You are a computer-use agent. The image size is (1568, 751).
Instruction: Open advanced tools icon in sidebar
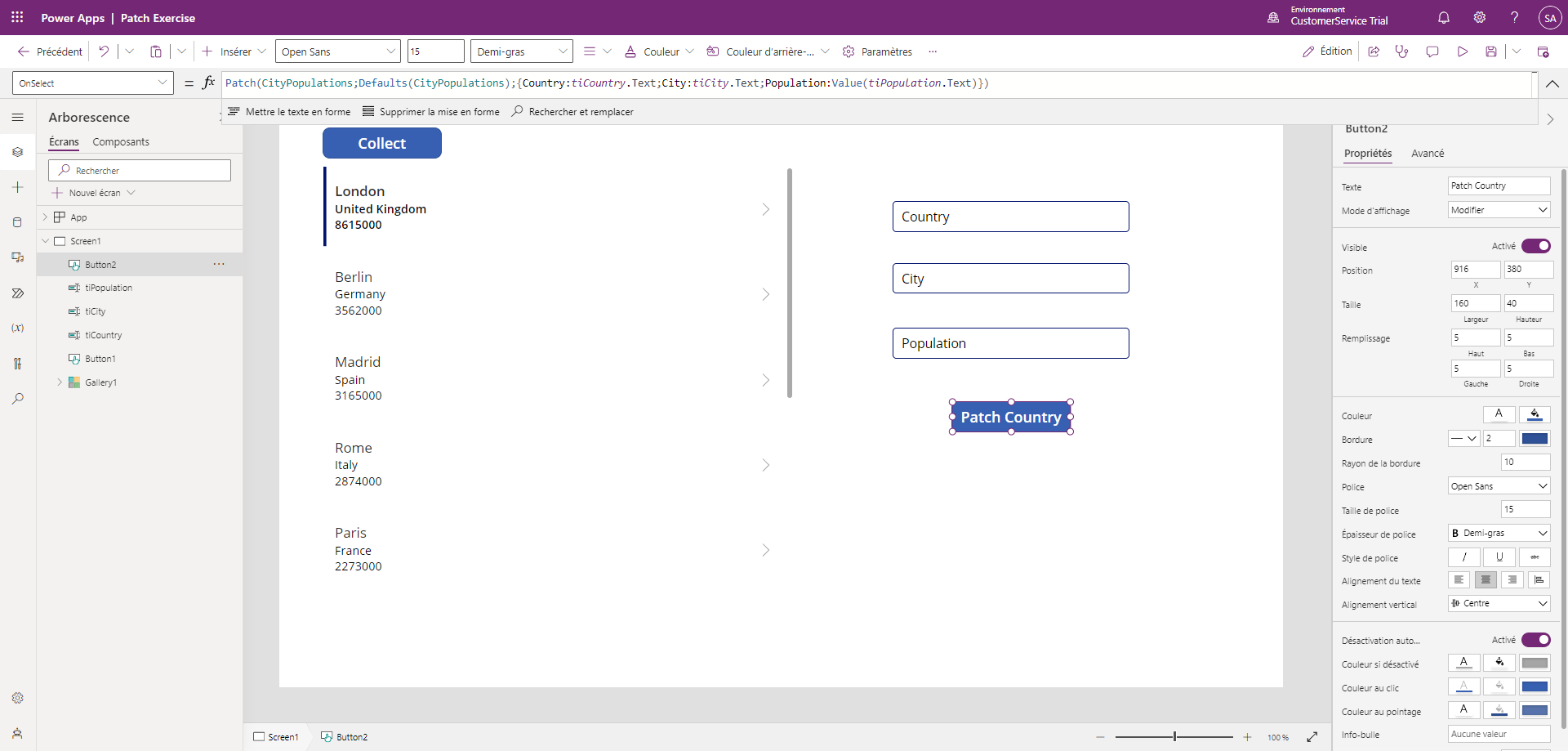pyautogui.click(x=17, y=364)
